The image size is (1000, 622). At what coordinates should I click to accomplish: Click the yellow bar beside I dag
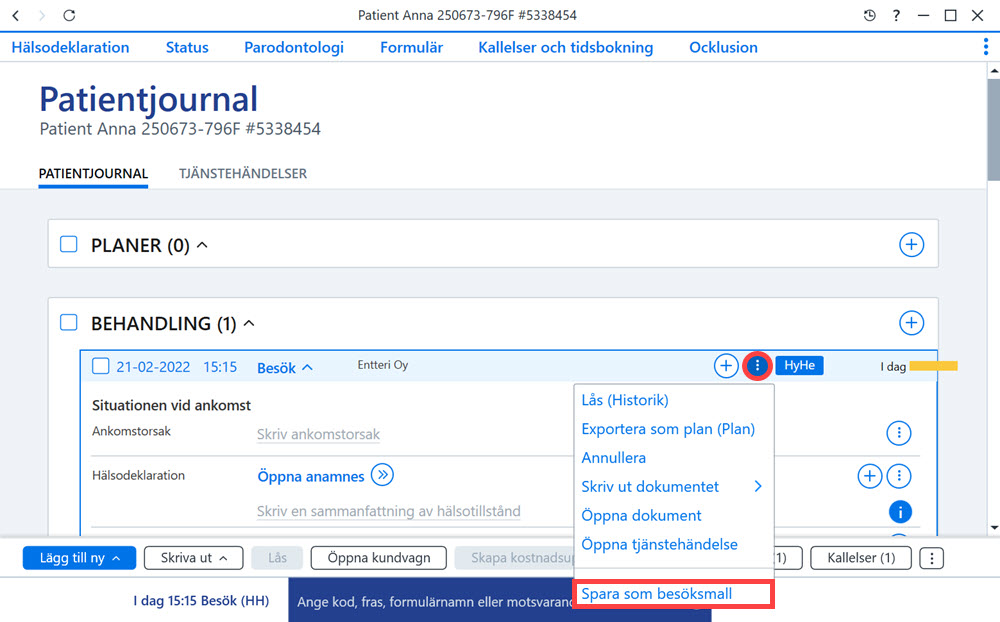coord(934,366)
